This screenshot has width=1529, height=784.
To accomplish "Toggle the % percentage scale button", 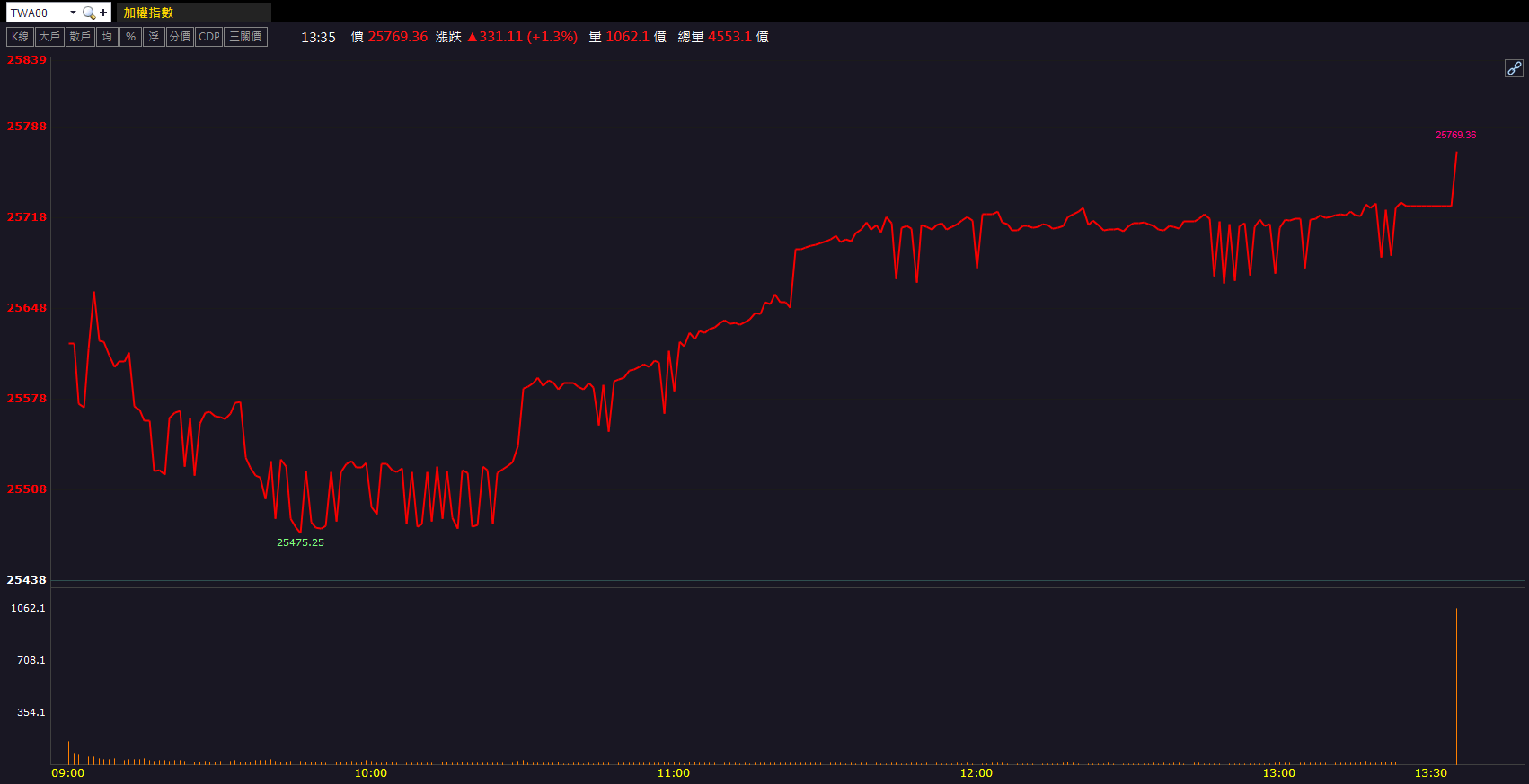I will pyautogui.click(x=130, y=37).
